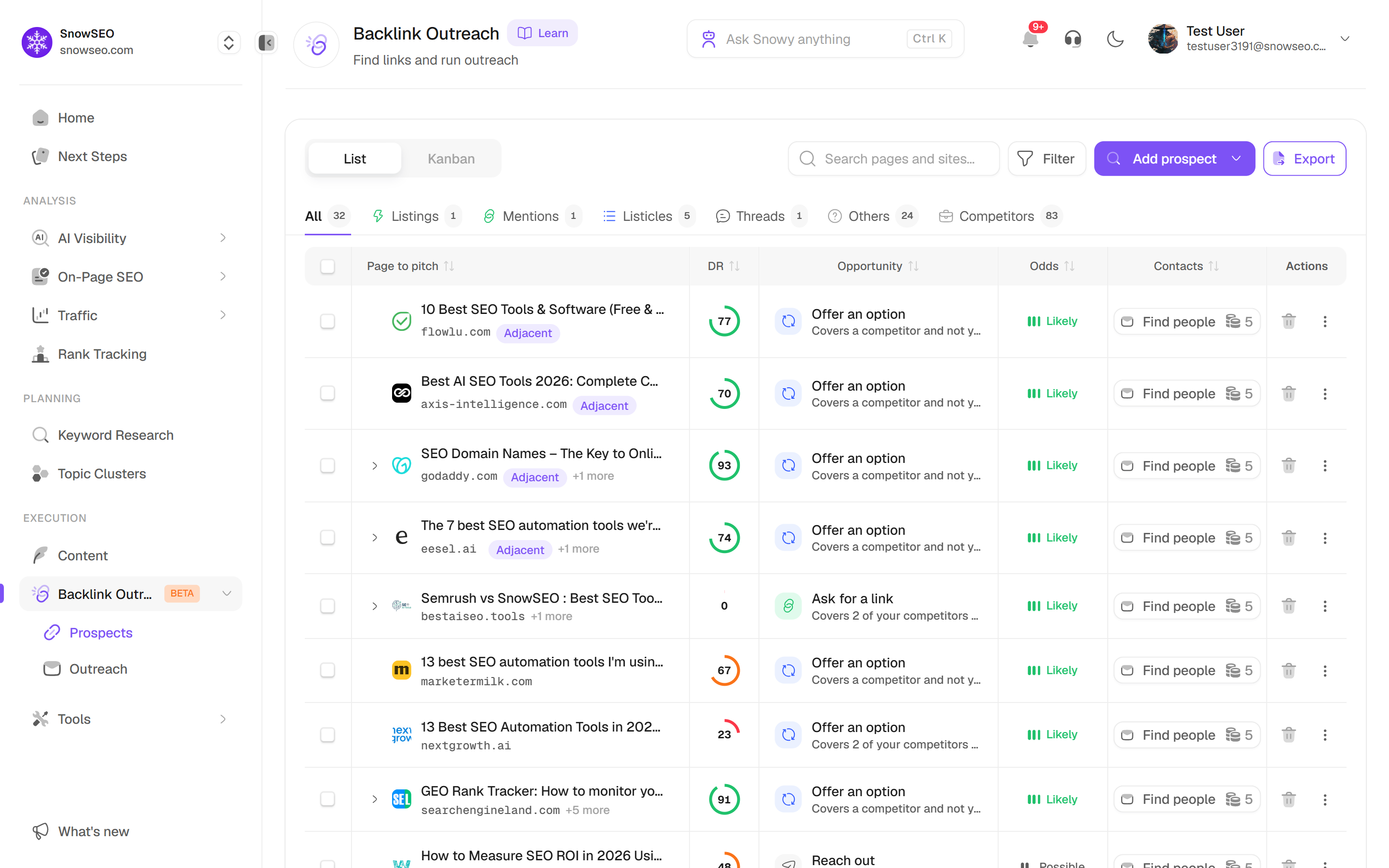Focus the Search pages and sites field
1389x868 pixels.
(894, 159)
